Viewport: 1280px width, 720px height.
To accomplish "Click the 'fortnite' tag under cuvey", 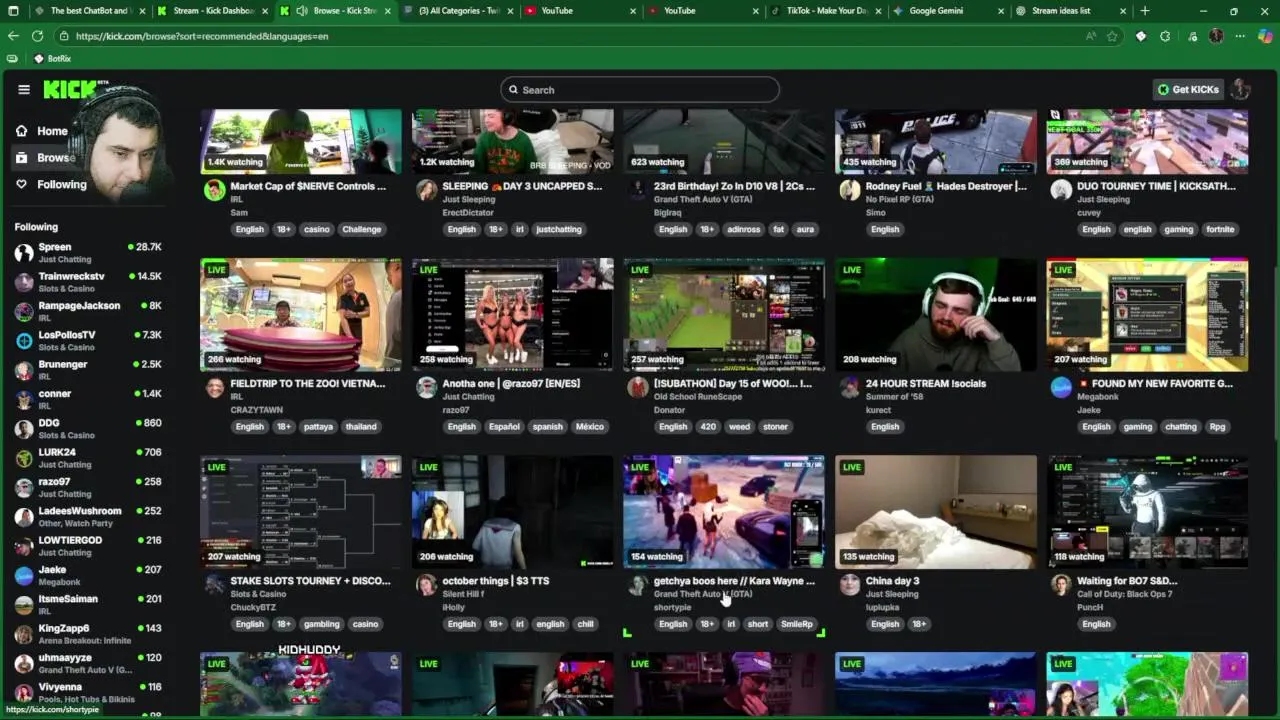I will tap(1220, 229).
